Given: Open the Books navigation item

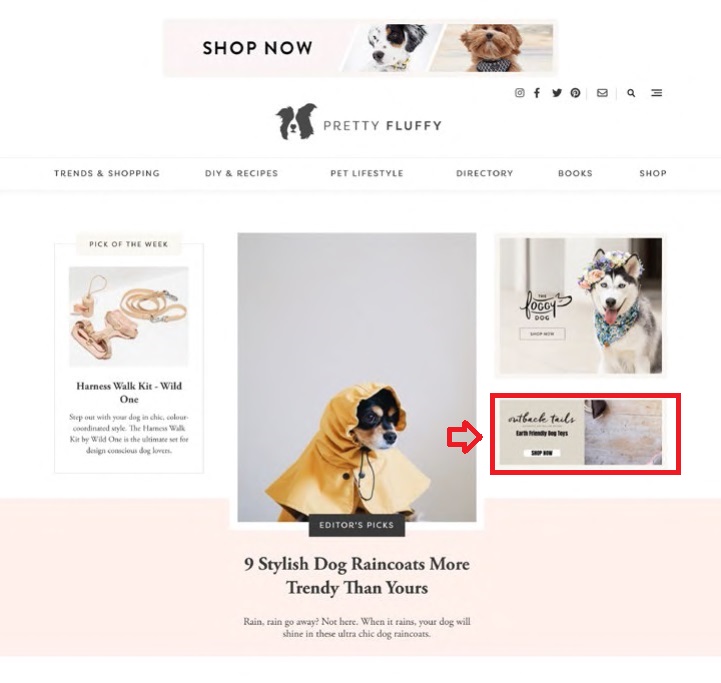Looking at the screenshot, I should click(575, 173).
